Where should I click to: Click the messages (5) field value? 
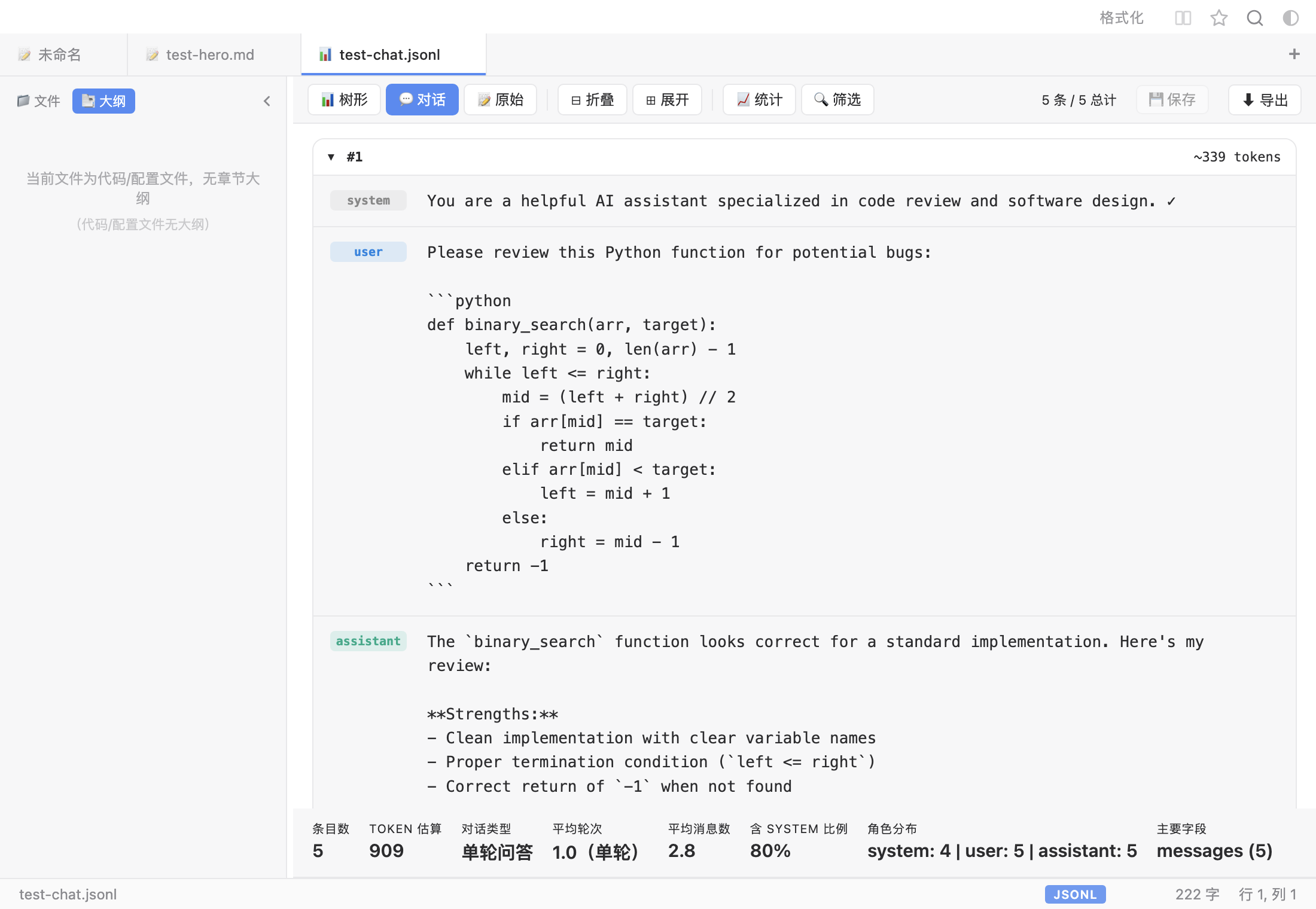tap(1214, 851)
